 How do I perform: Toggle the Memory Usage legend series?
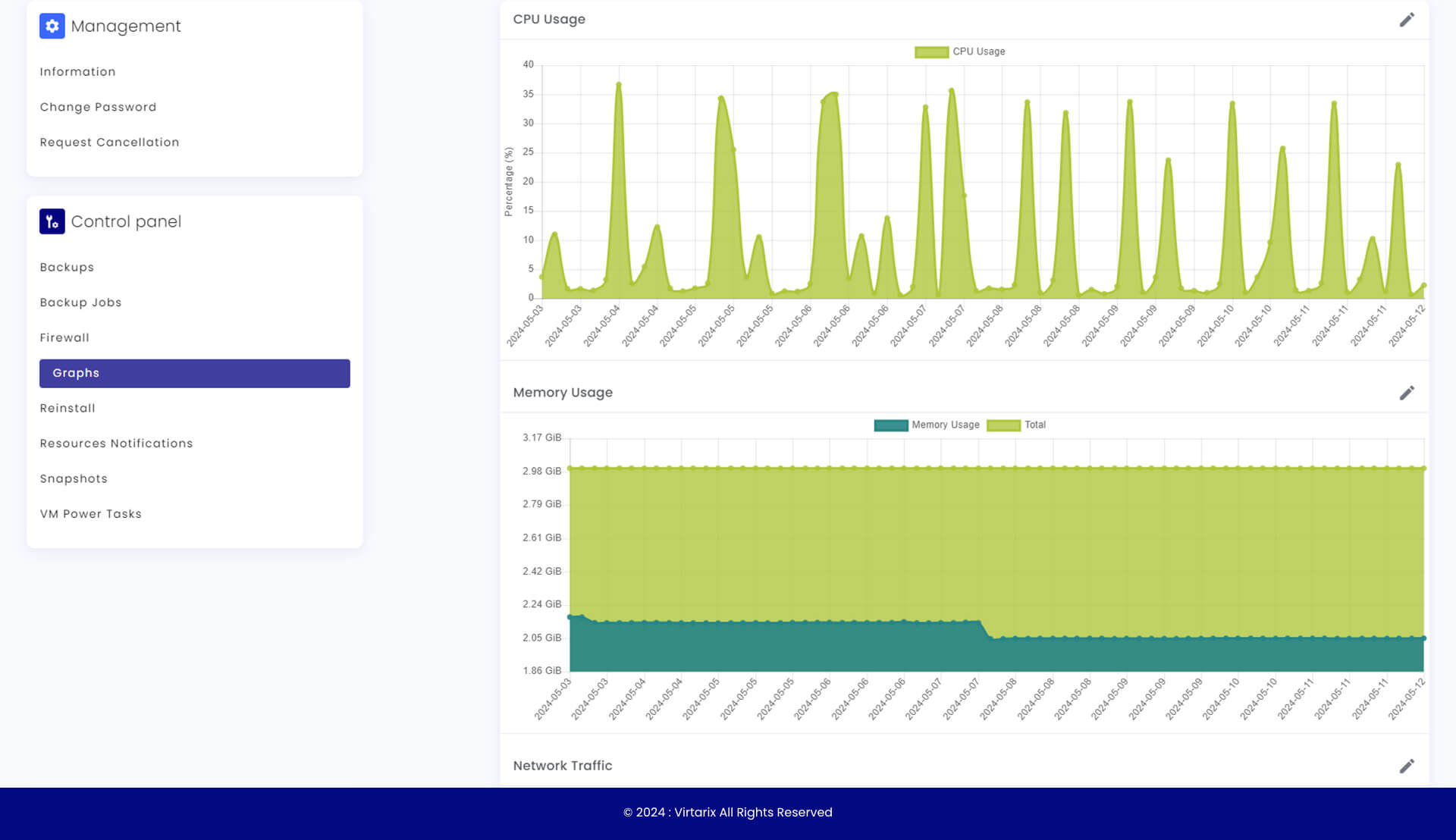tap(890, 425)
